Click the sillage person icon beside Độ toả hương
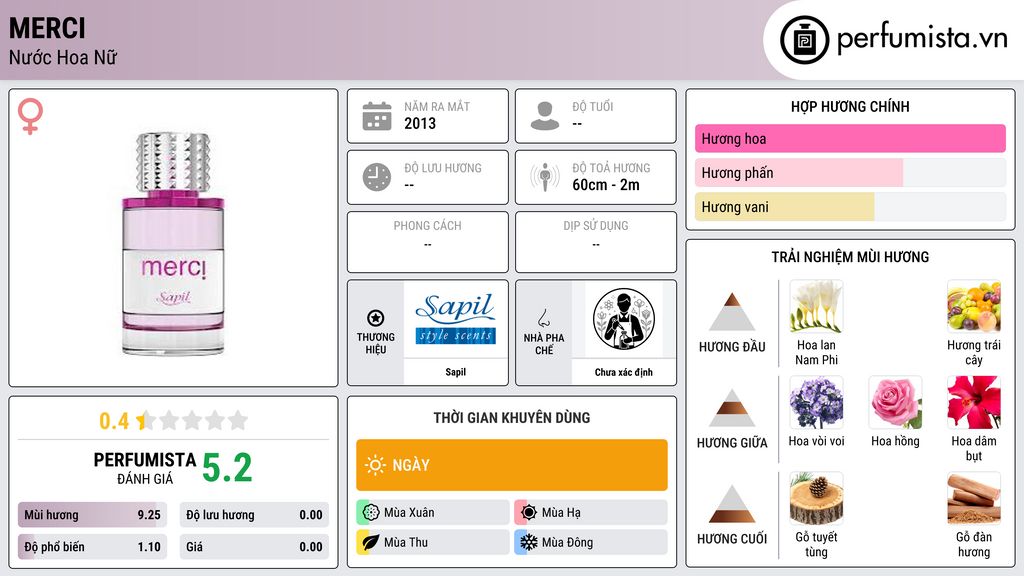This screenshot has width=1024, height=576. coord(545,177)
